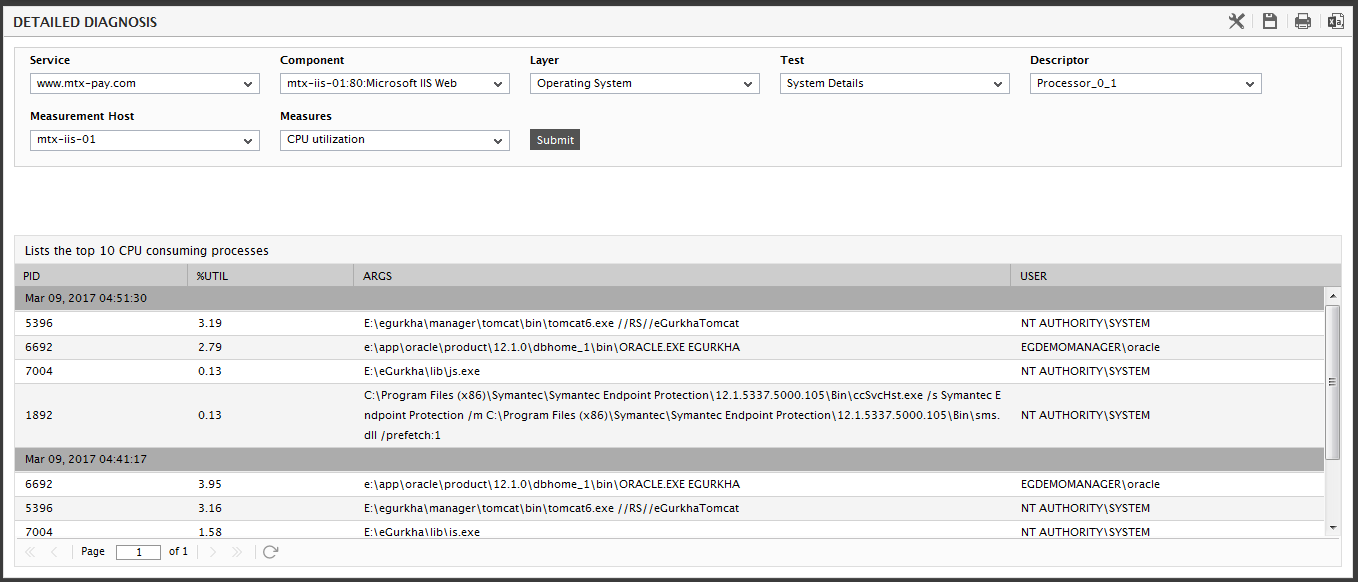
Task: Refresh the process list table
Action: [x=270, y=552]
